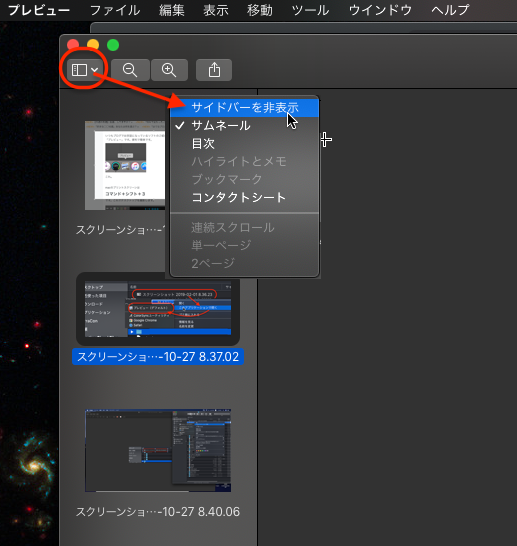Select highlighted thumbnail 10-27 8.37.02

tap(158, 309)
